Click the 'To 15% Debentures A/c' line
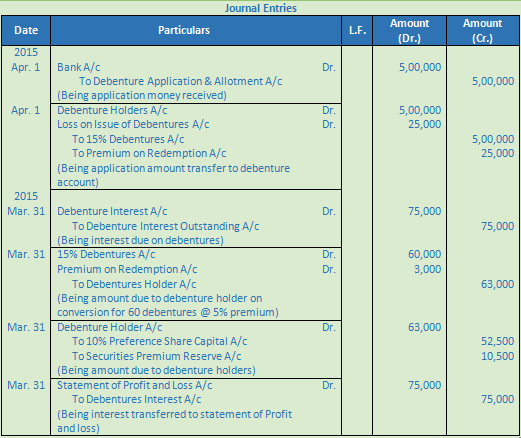 [x=128, y=139]
